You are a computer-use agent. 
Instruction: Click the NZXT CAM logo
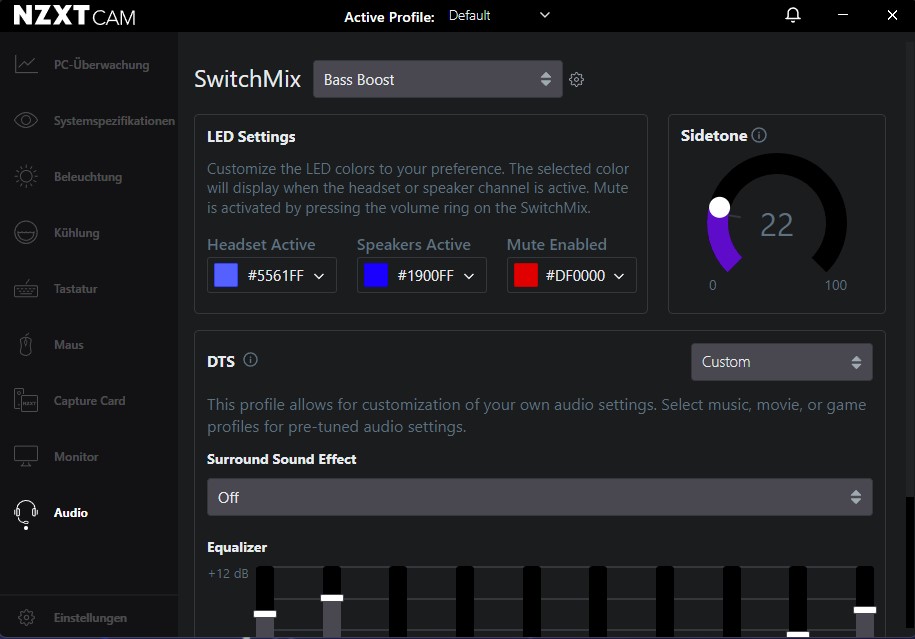pos(74,16)
